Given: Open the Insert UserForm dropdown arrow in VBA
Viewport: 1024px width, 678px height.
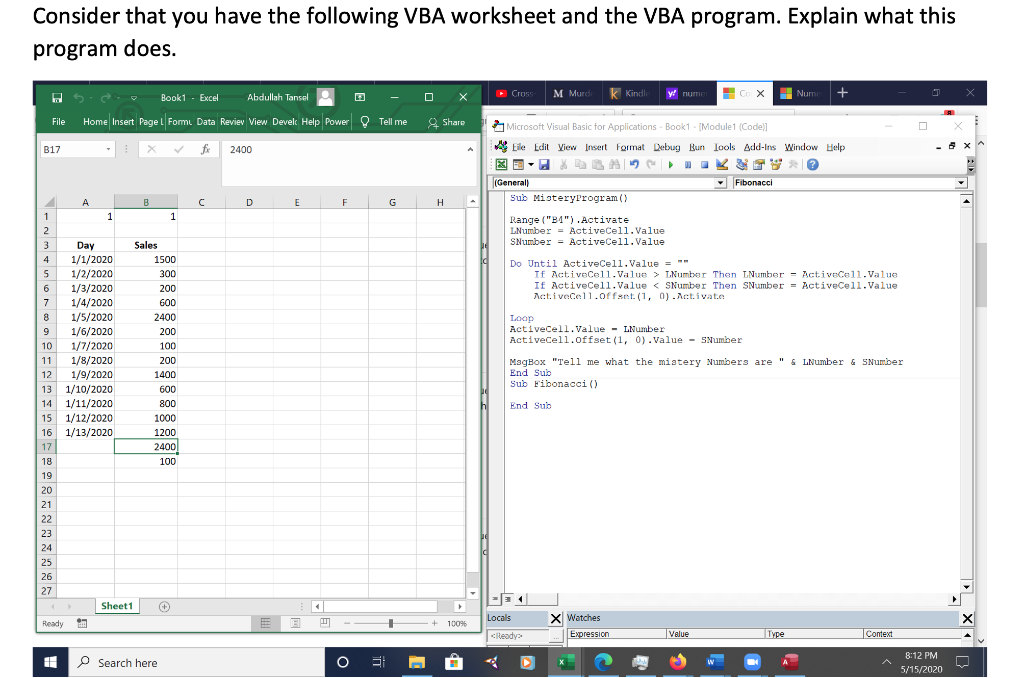Looking at the screenshot, I should [531, 165].
